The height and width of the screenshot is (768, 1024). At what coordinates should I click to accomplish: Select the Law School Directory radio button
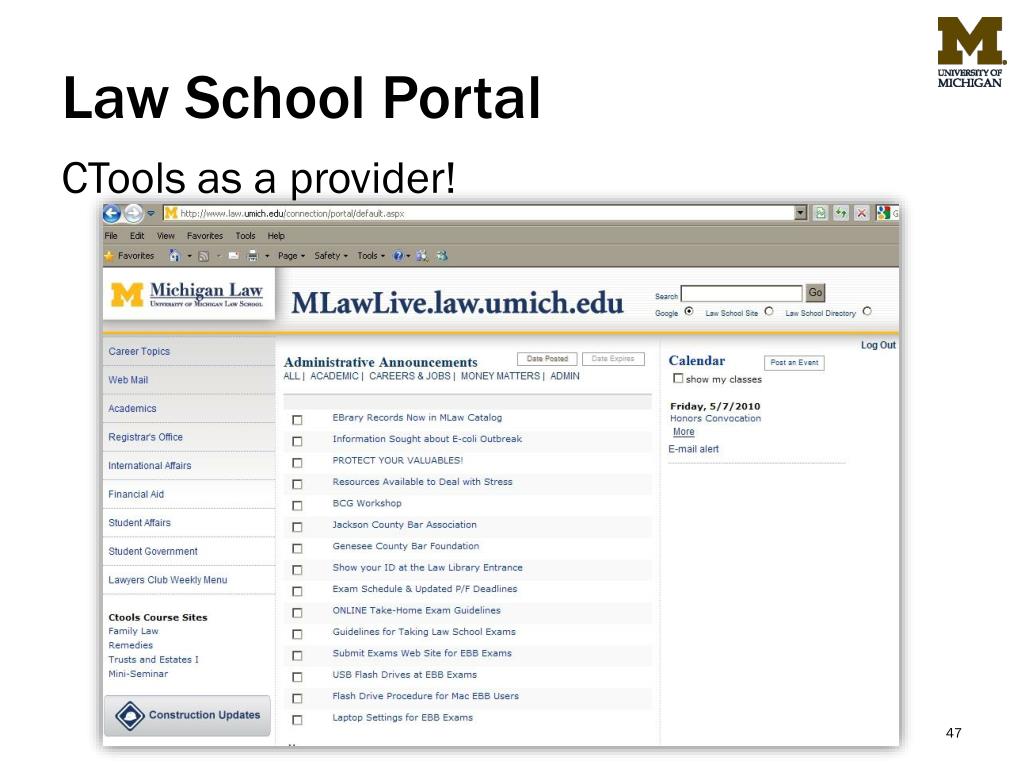click(x=867, y=312)
